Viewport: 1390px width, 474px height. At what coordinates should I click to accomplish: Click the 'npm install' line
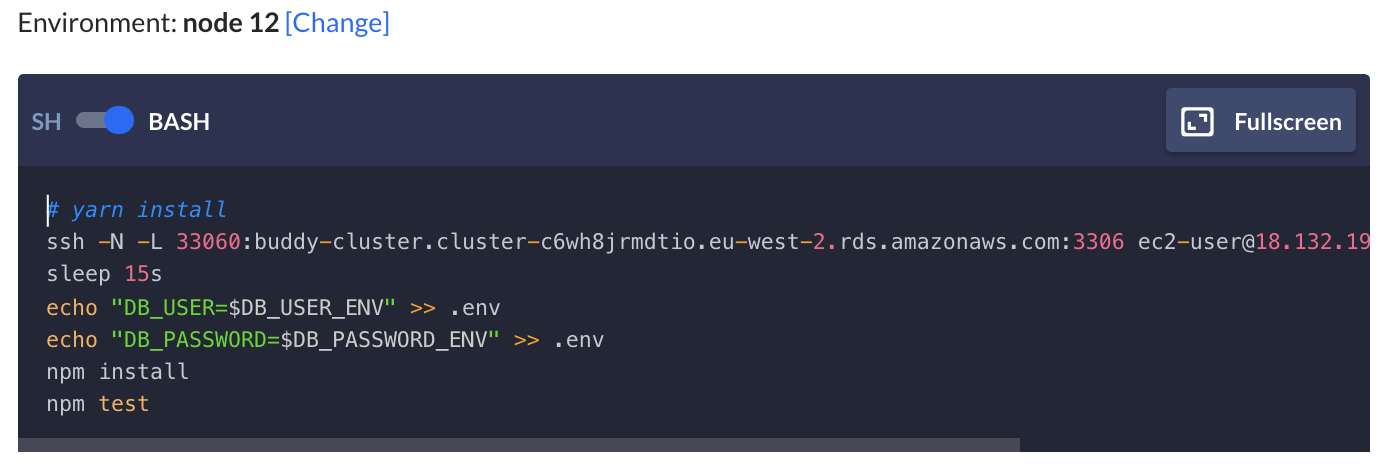pos(118,372)
